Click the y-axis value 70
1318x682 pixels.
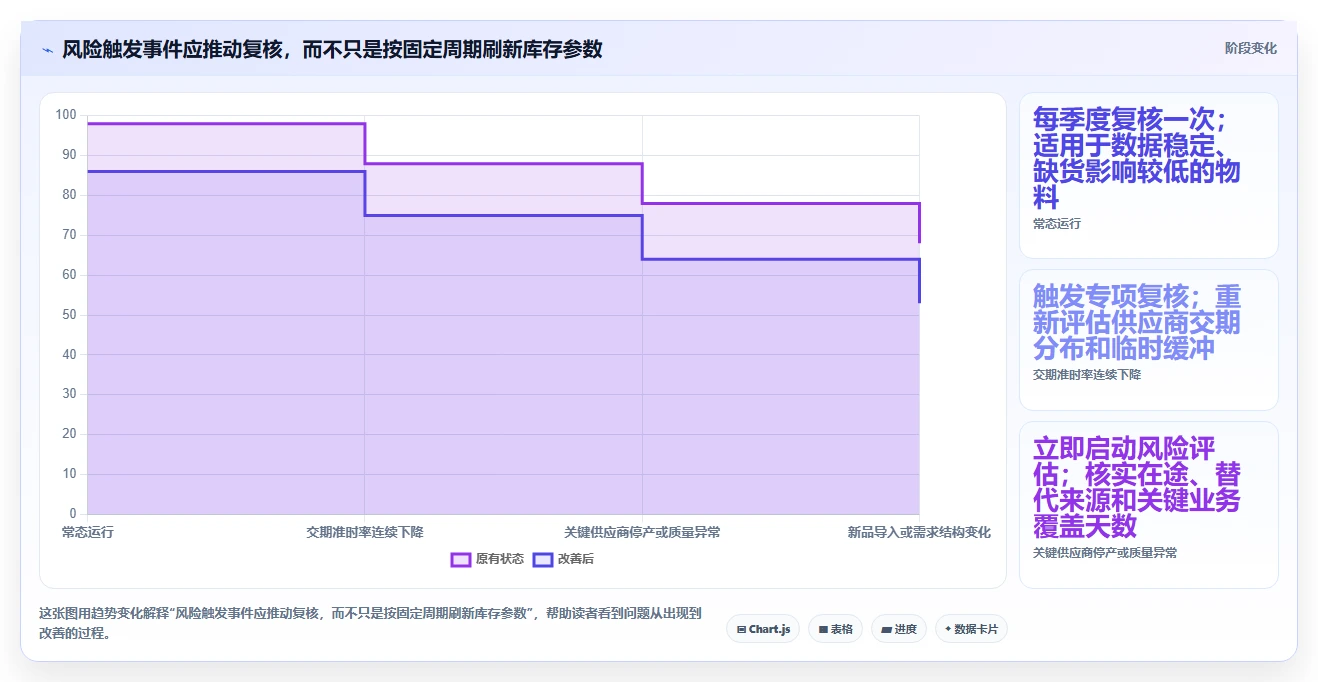(69, 235)
